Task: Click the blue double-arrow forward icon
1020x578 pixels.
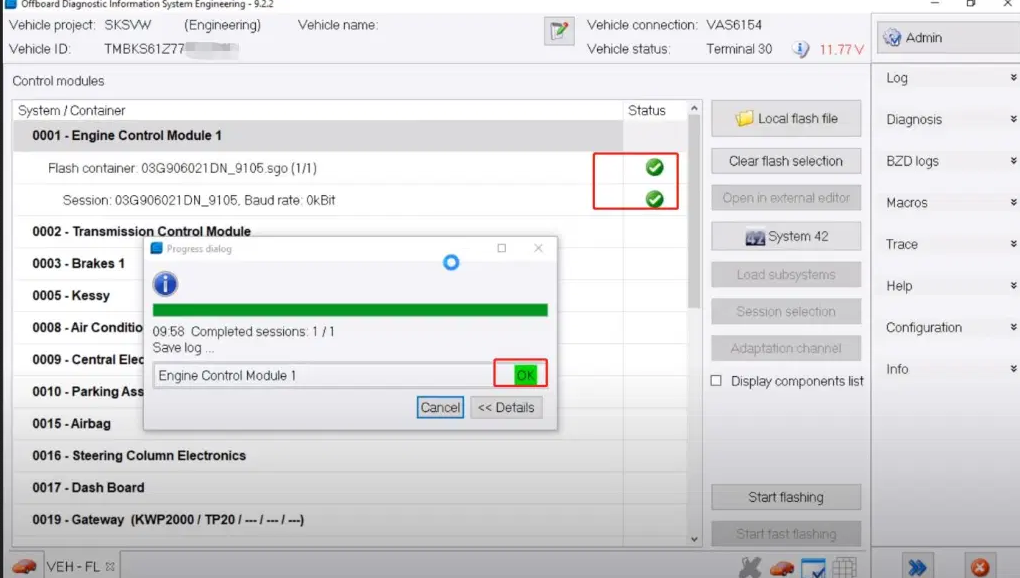Action: point(917,567)
